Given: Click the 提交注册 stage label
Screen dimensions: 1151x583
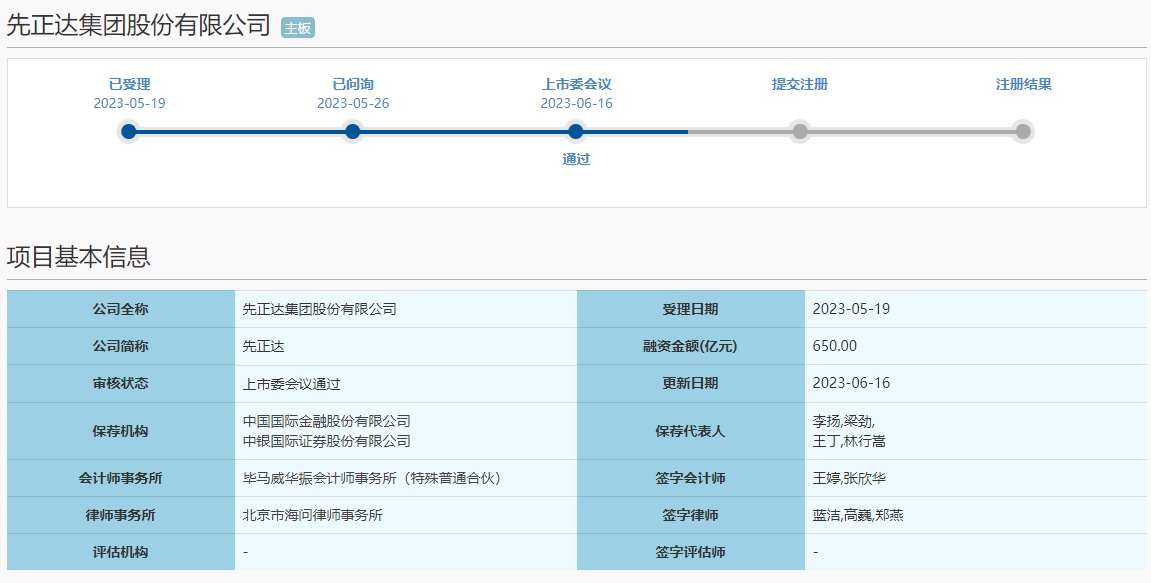Looking at the screenshot, I should [800, 84].
